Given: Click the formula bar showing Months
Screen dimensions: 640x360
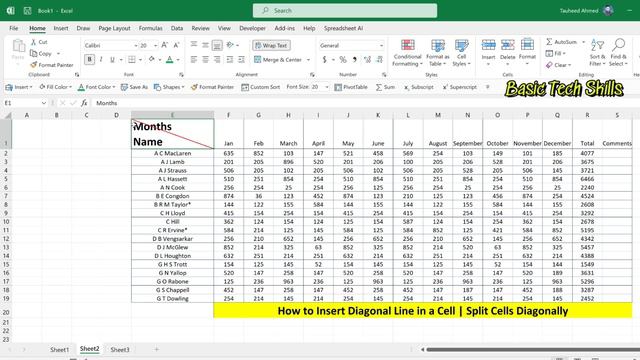Looking at the screenshot, I should pyautogui.click(x=365, y=103).
